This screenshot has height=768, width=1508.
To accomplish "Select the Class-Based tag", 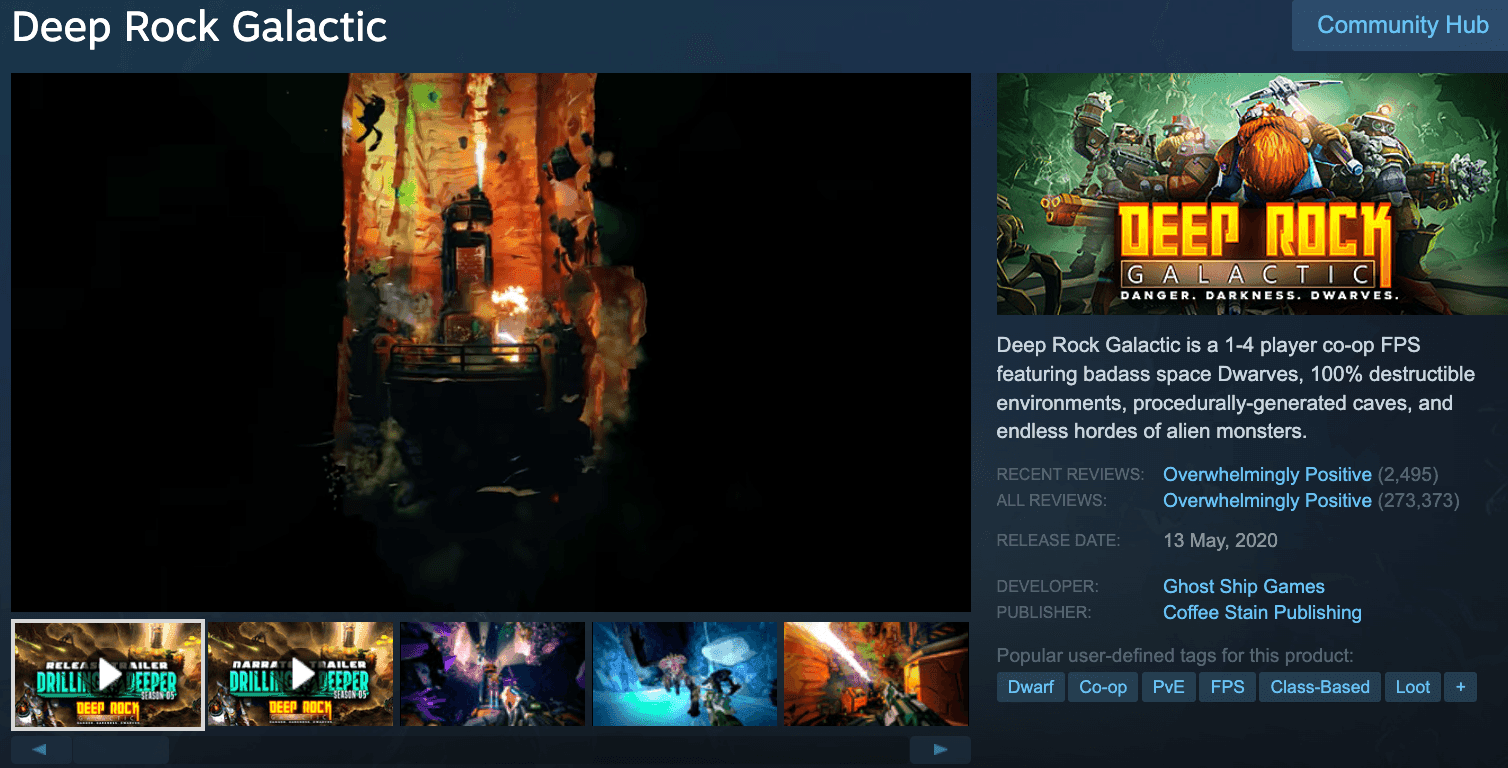I will coord(1319,687).
